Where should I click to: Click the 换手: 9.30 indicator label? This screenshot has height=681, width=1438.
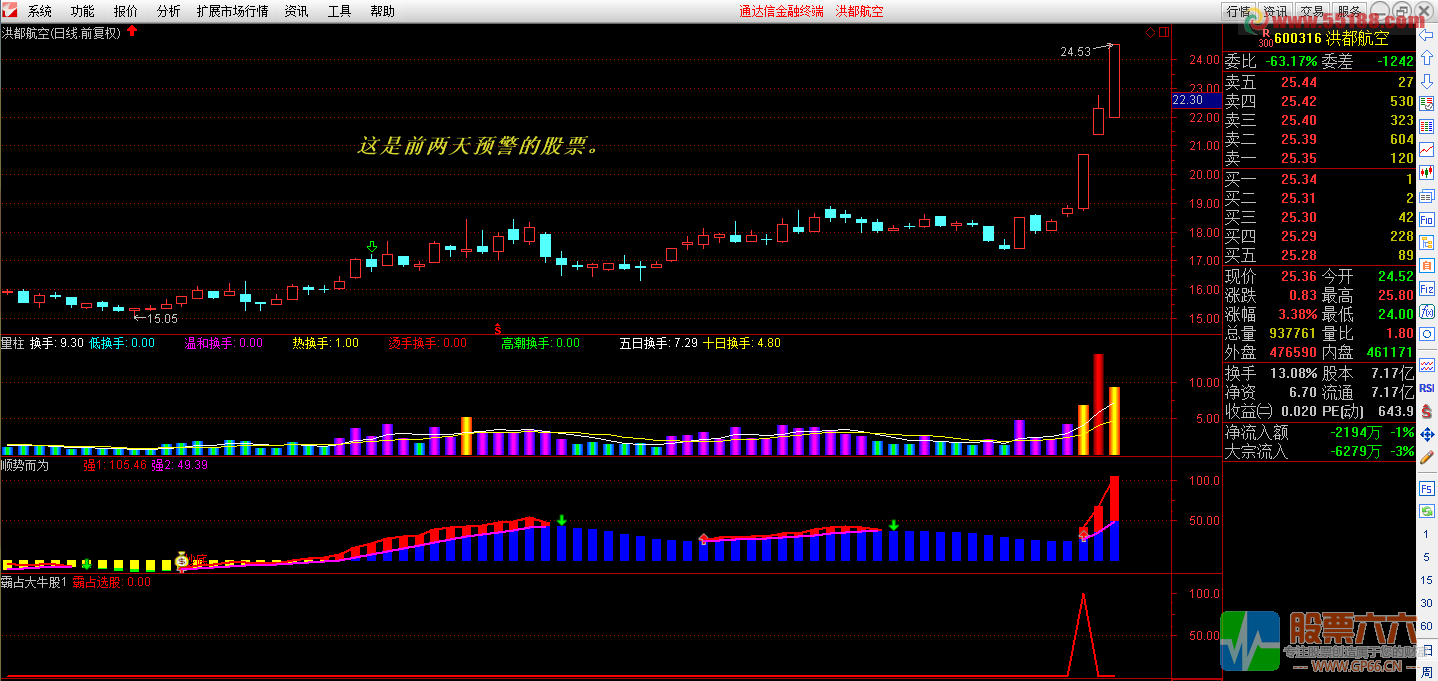[x=56, y=343]
